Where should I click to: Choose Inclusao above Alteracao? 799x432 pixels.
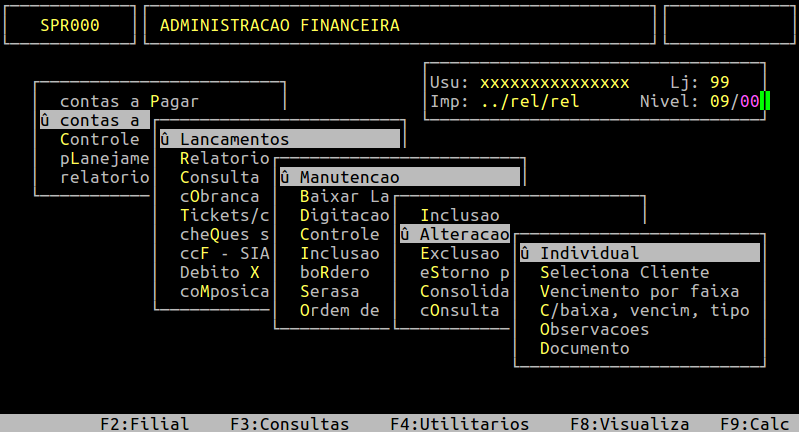point(459,215)
